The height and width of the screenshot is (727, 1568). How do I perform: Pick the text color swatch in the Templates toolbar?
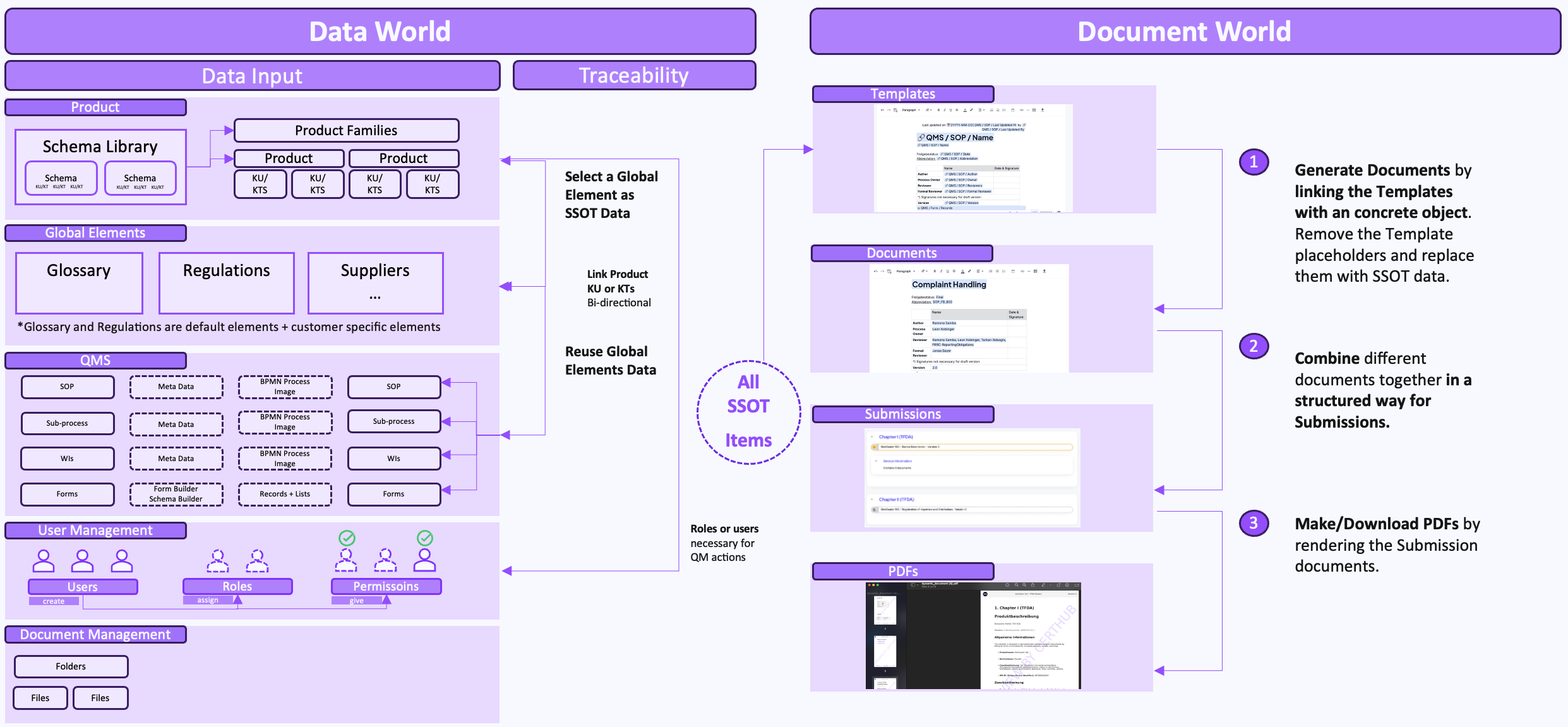pyautogui.click(x=965, y=110)
